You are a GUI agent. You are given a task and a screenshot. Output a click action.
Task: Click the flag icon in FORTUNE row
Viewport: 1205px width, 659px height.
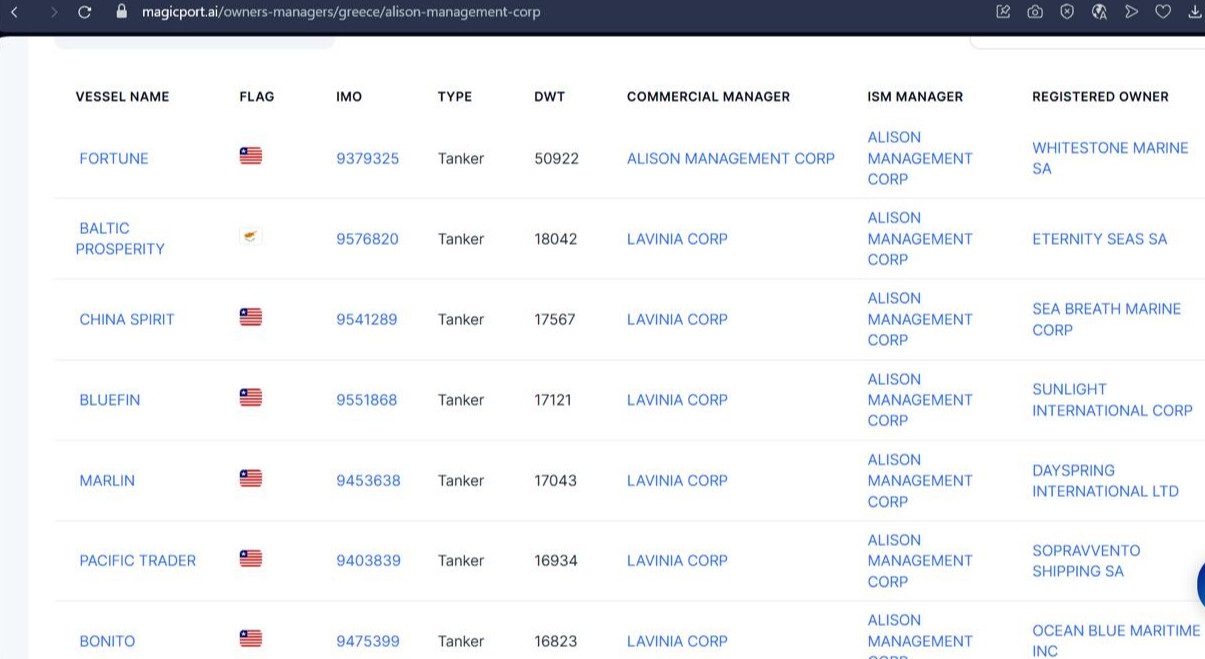251,156
